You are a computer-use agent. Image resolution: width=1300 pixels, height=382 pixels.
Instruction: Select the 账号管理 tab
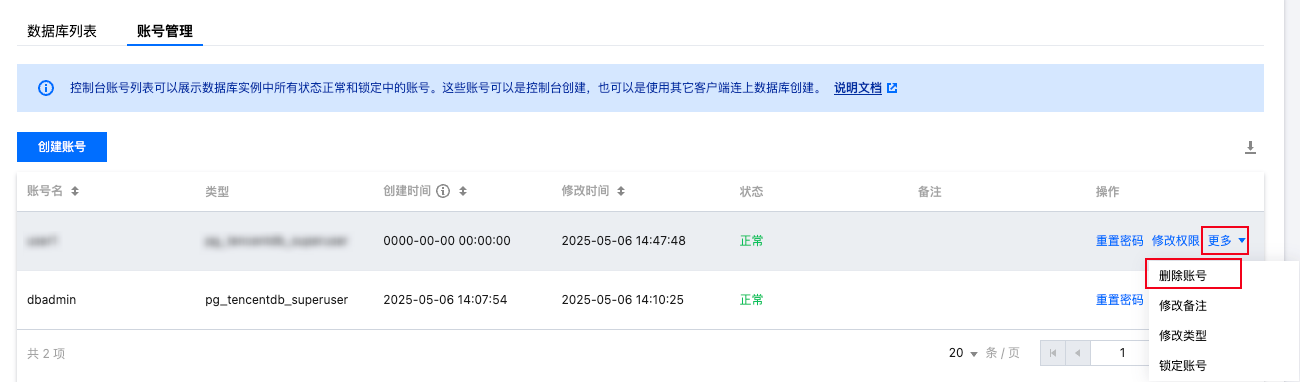click(165, 30)
